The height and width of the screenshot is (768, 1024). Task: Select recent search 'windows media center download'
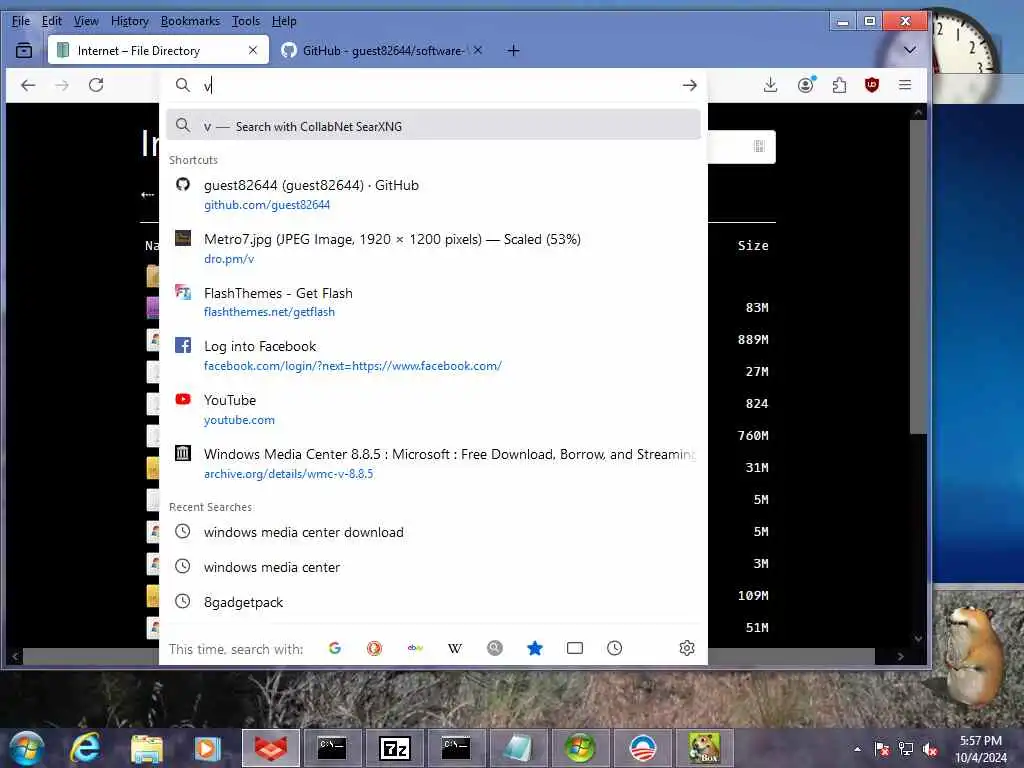click(x=433, y=532)
